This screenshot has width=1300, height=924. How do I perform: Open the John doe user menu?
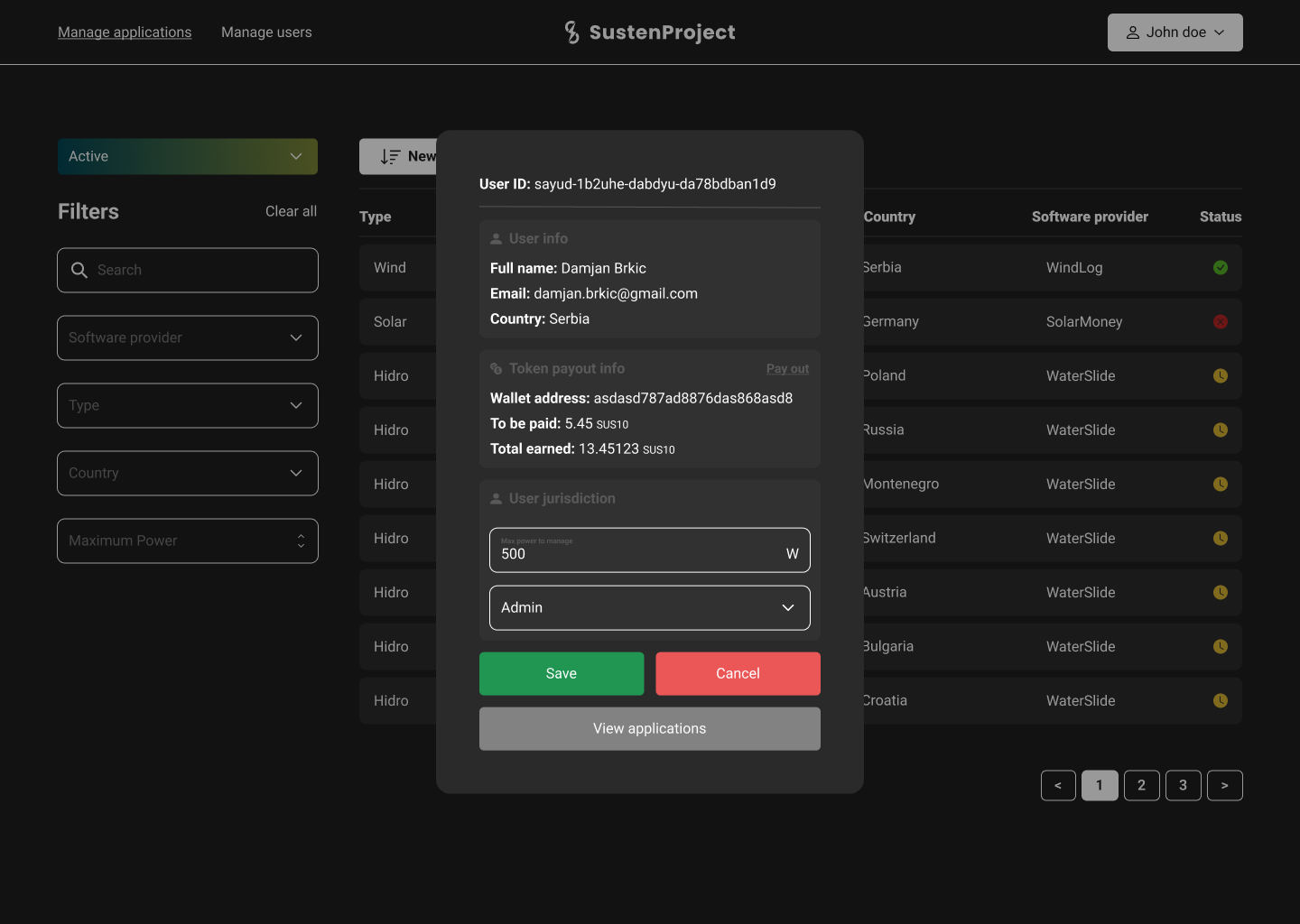[1175, 32]
